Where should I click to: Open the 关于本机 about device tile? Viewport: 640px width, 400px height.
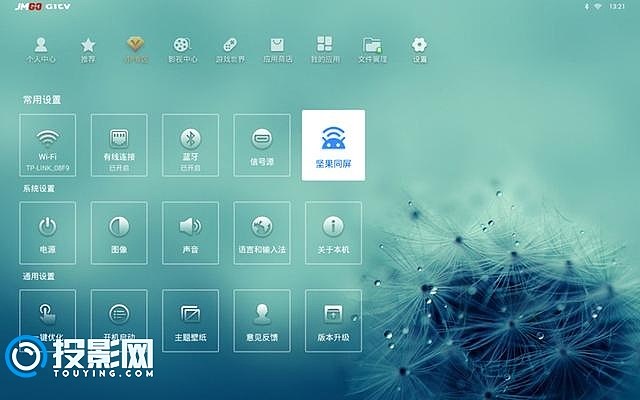[x=333, y=232]
